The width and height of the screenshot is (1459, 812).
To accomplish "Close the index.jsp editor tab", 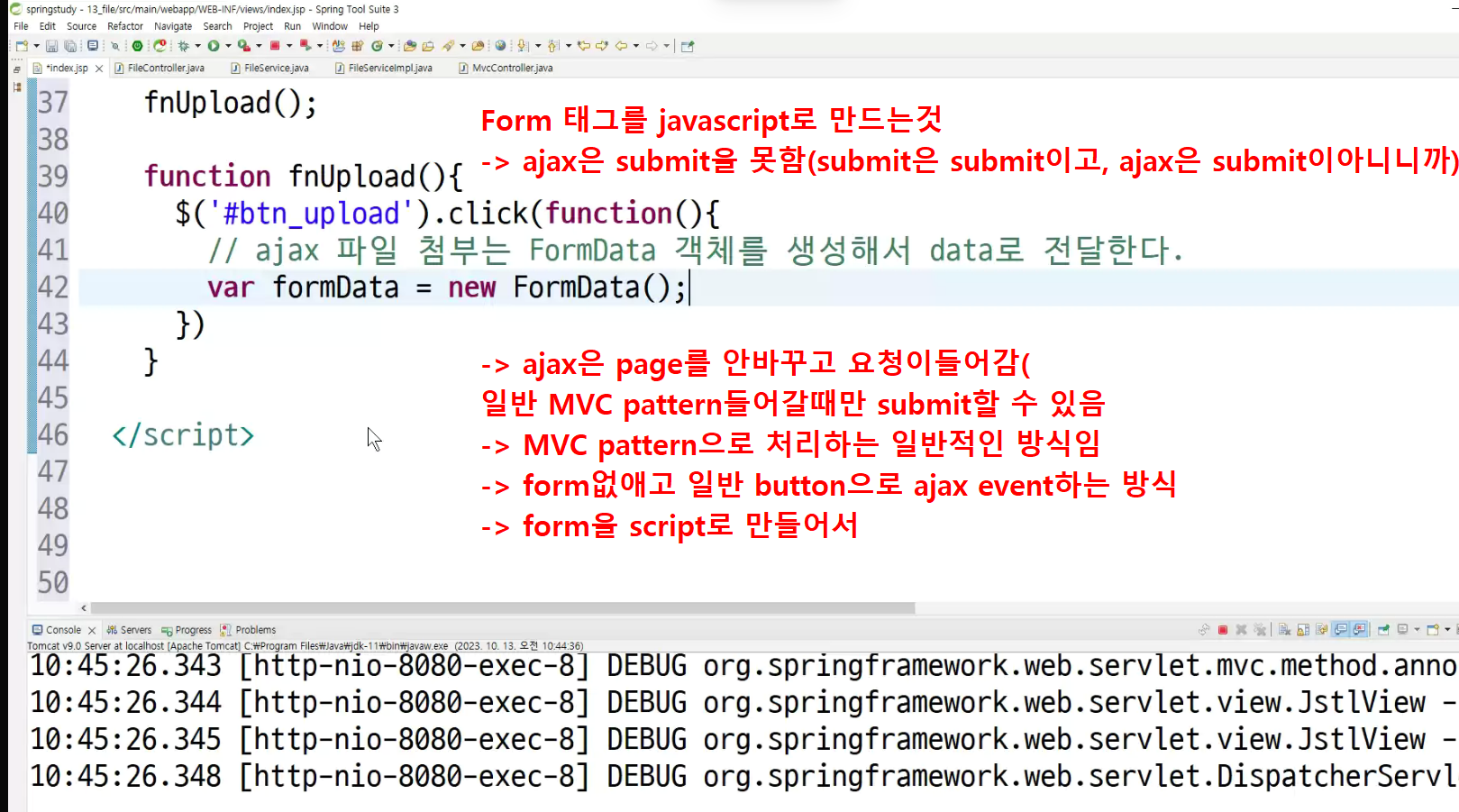I will click(99, 68).
